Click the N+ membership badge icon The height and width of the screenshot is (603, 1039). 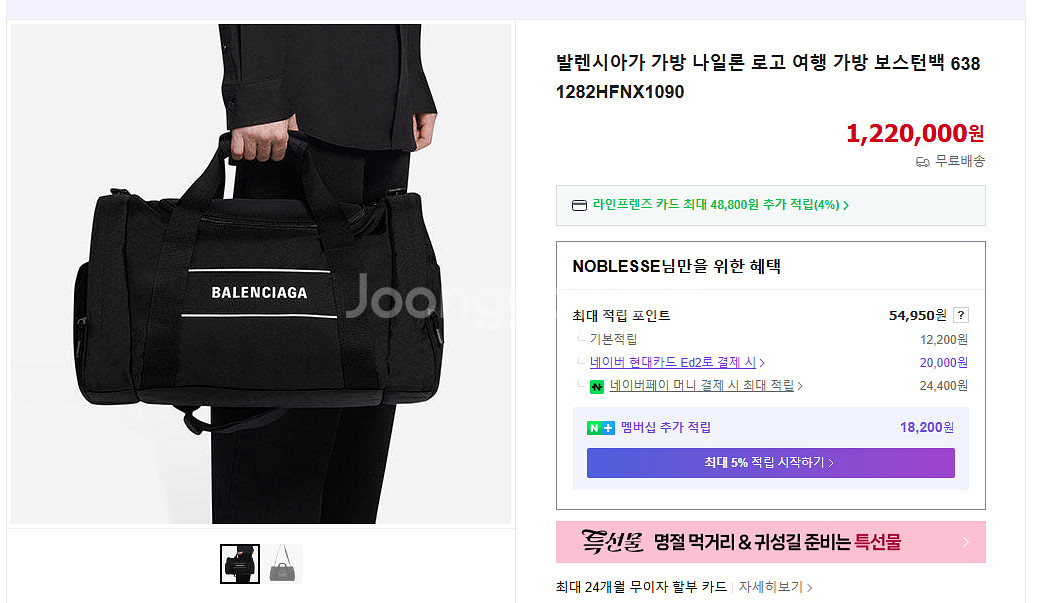601,428
